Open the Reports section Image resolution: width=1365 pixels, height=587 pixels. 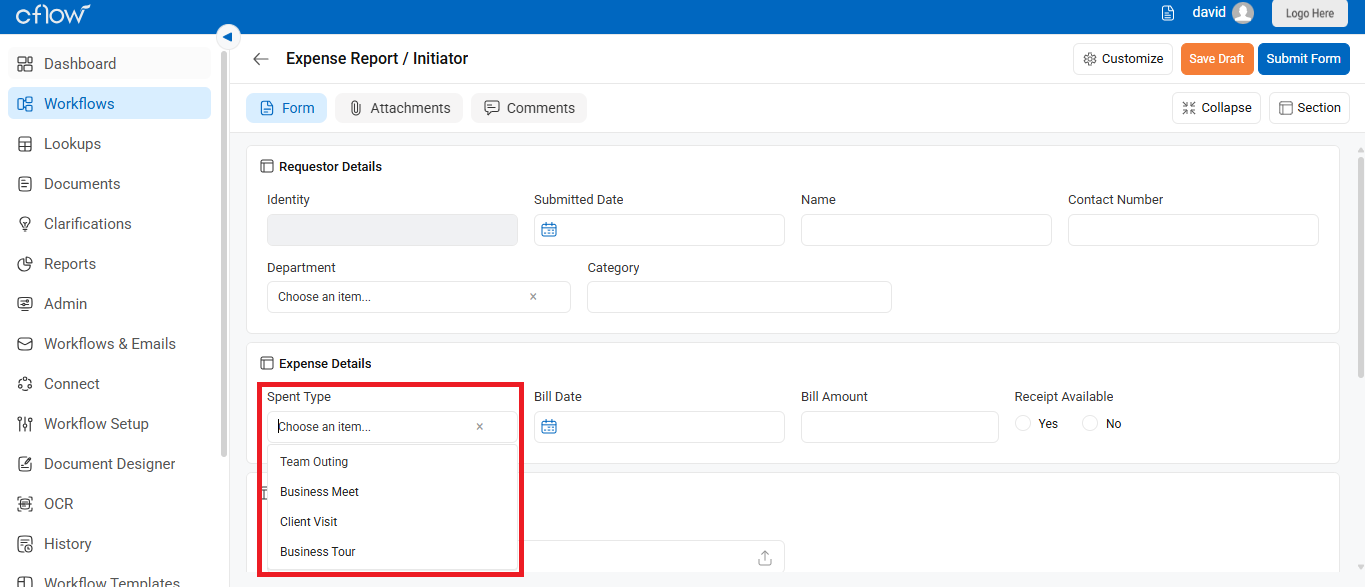(x=109, y=263)
